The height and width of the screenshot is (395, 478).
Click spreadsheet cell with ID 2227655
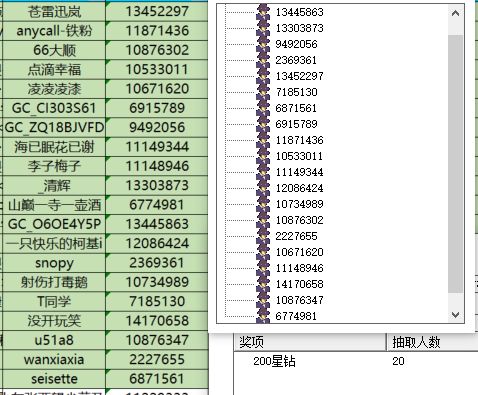tap(157, 360)
